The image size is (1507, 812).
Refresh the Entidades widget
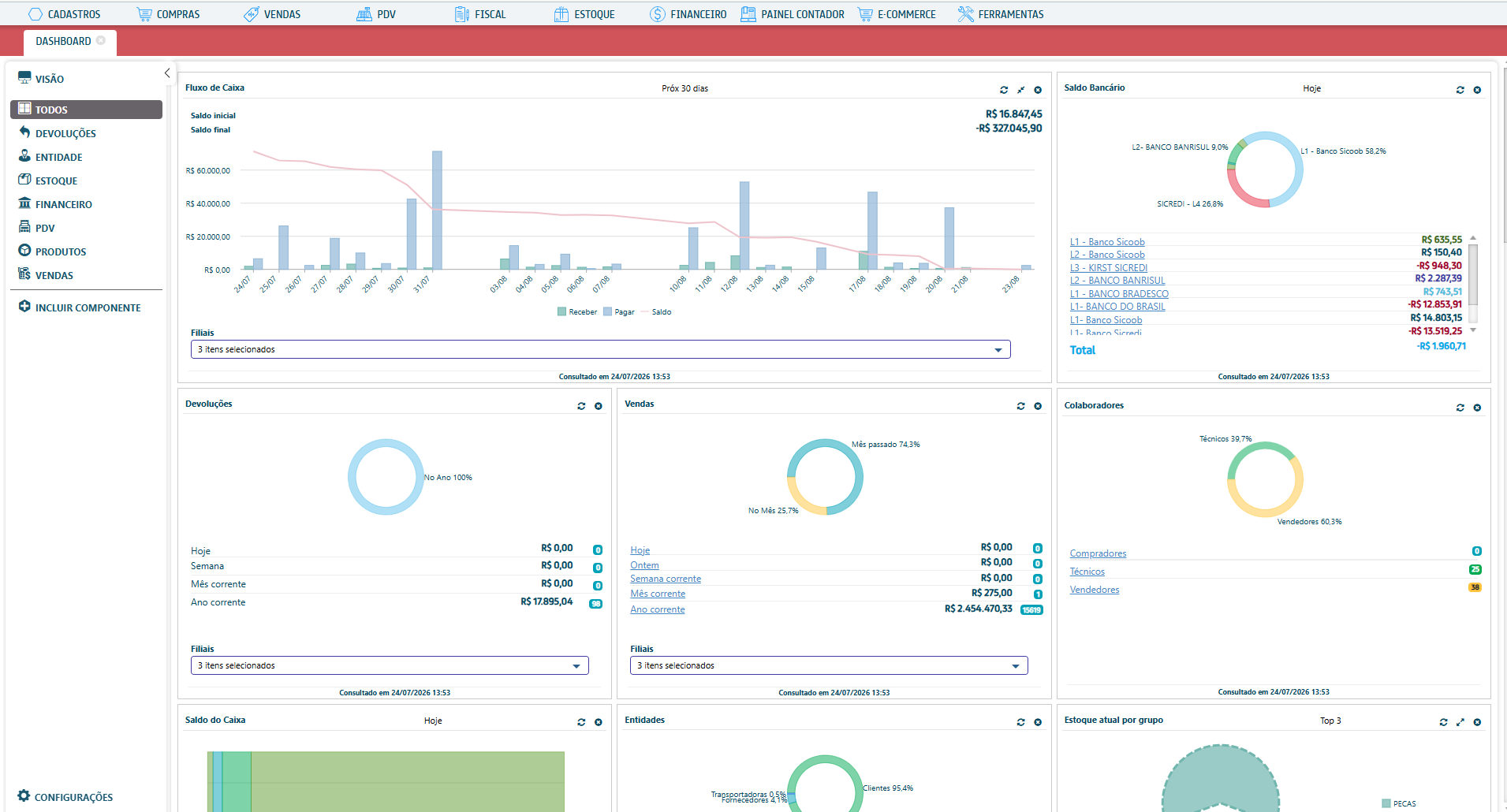pos(1020,722)
